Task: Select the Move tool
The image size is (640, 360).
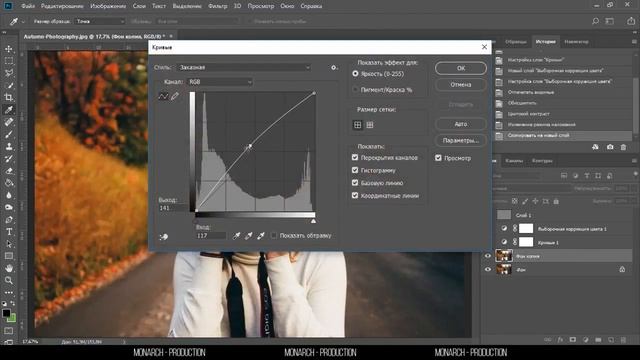Action: point(9,49)
